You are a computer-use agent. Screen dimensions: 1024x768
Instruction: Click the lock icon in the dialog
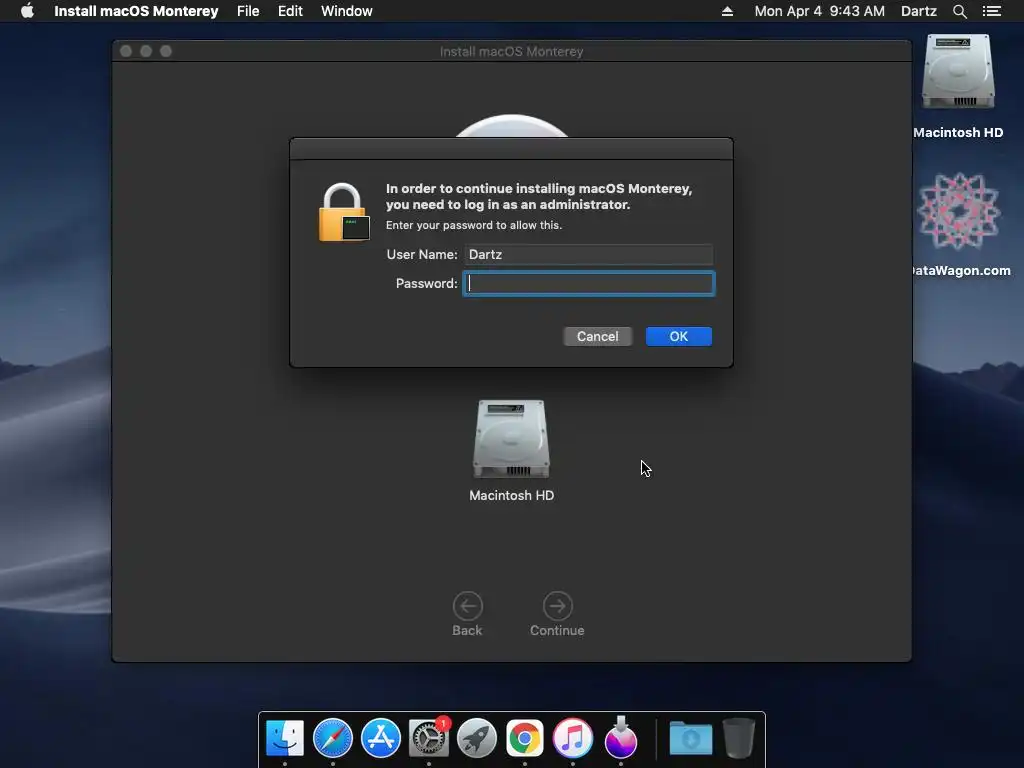pos(344,212)
